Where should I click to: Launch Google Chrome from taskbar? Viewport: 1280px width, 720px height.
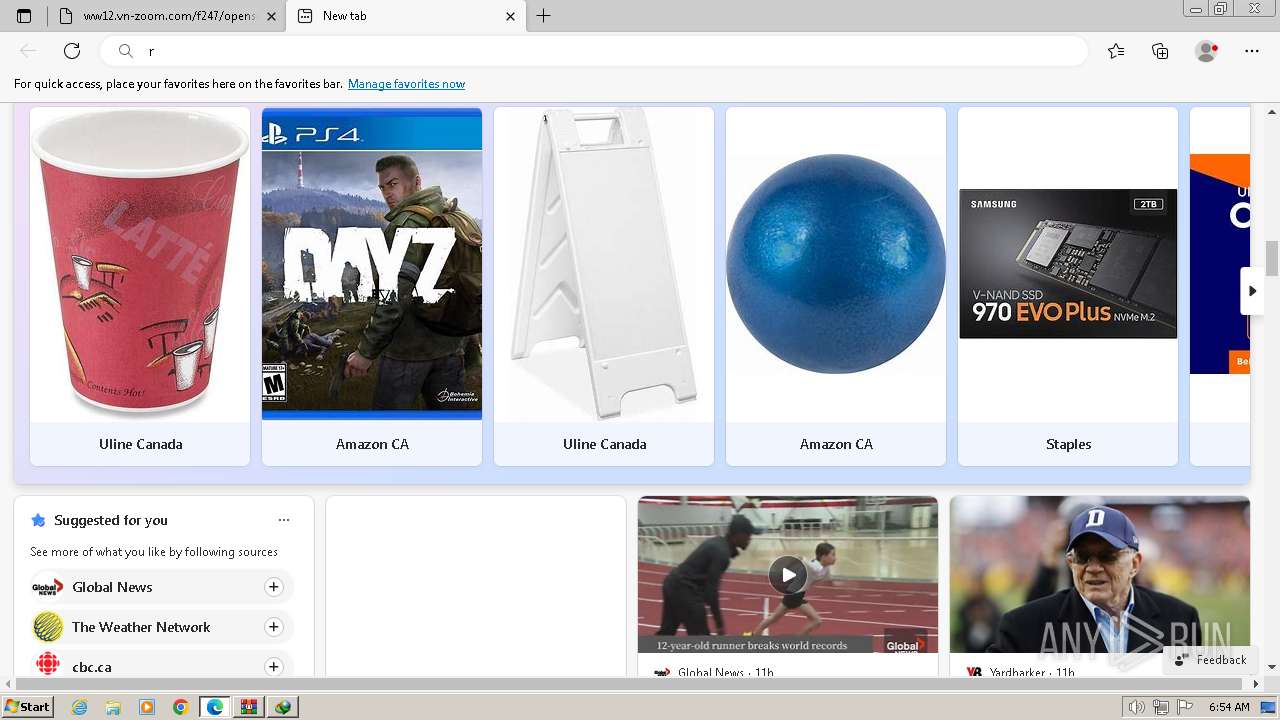[x=181, y=707]
